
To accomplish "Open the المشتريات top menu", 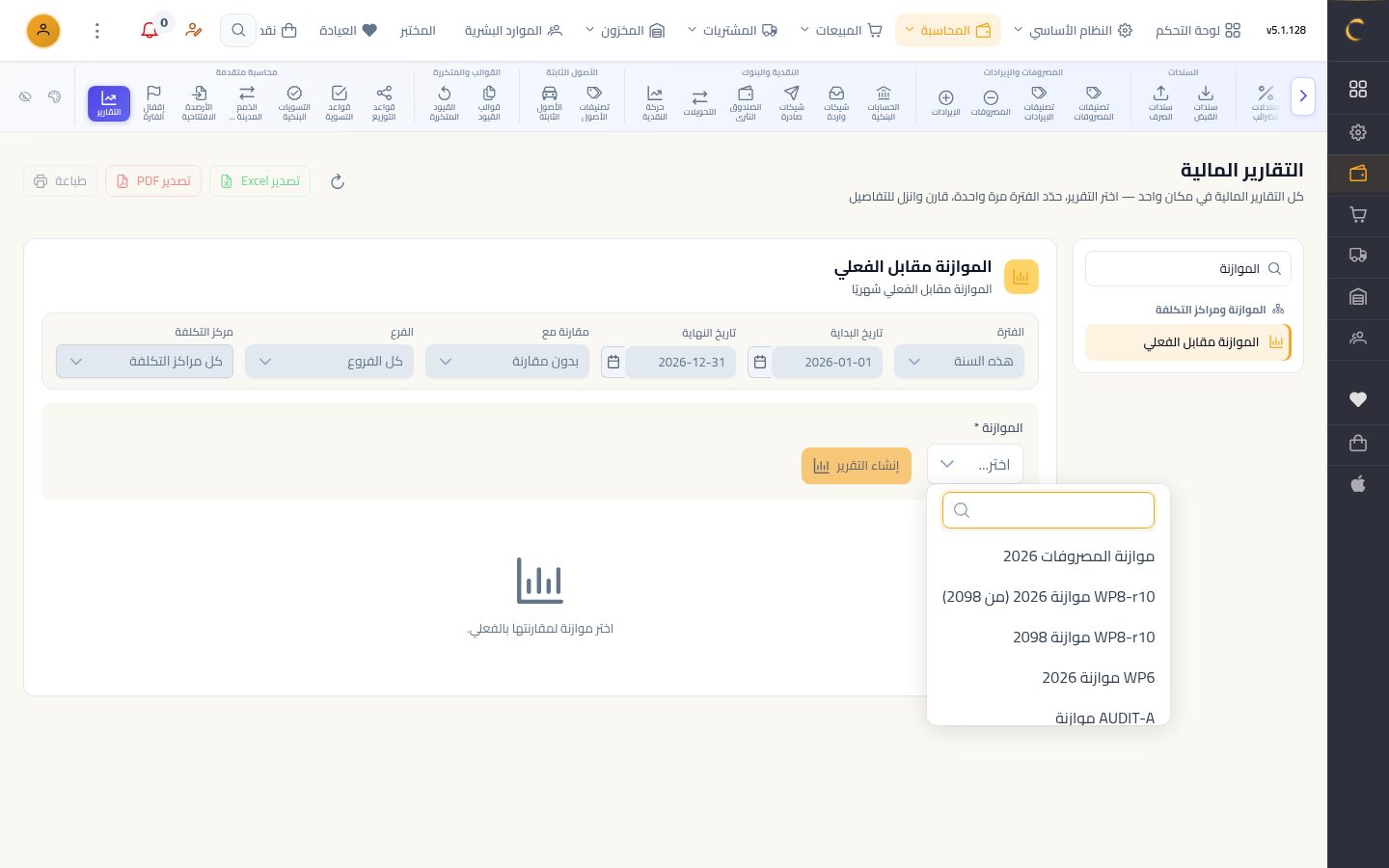I will (x=733, y=30).
